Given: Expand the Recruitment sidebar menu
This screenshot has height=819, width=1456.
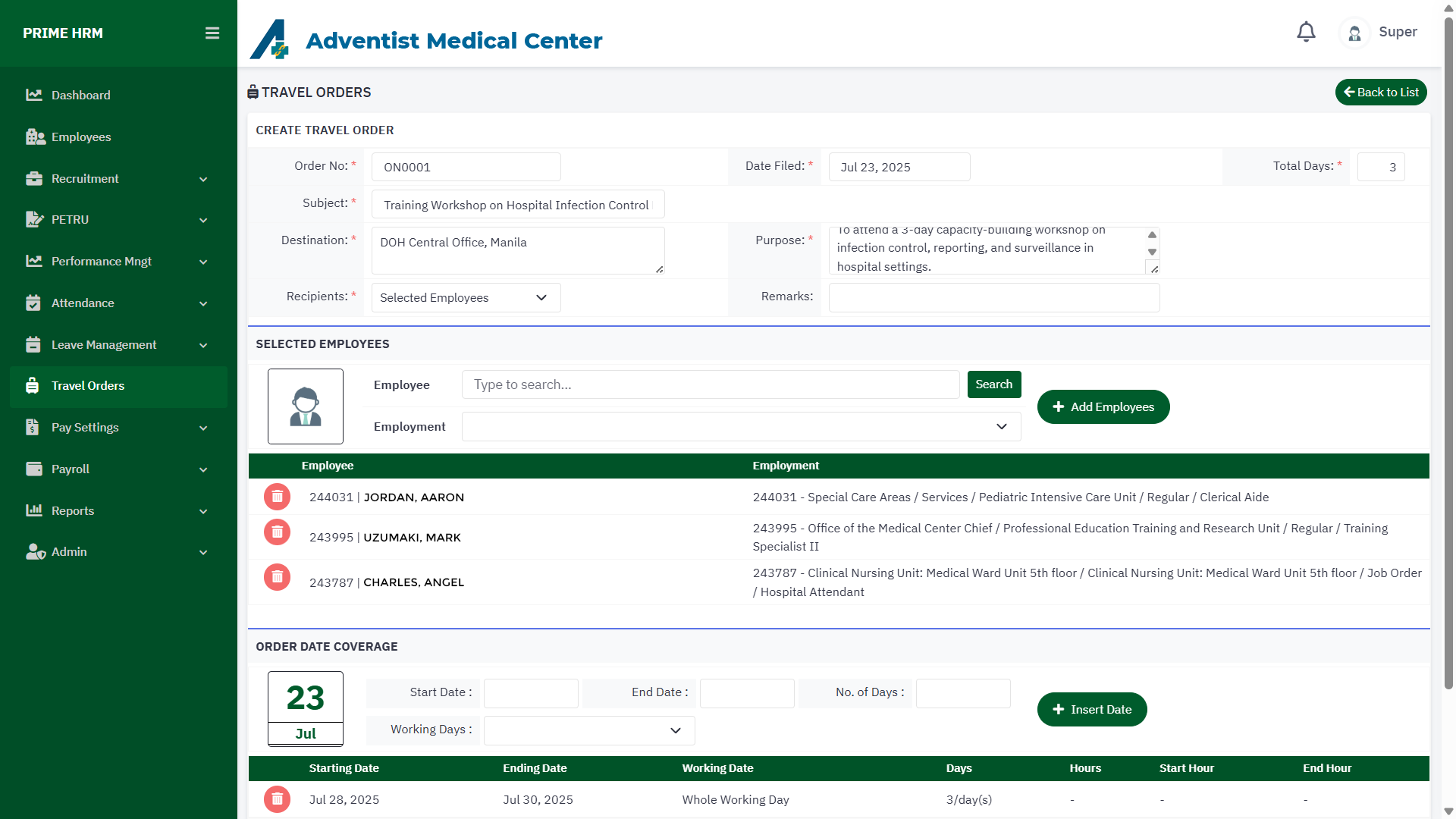Looking at the screenshot, I should pos(118,178).
